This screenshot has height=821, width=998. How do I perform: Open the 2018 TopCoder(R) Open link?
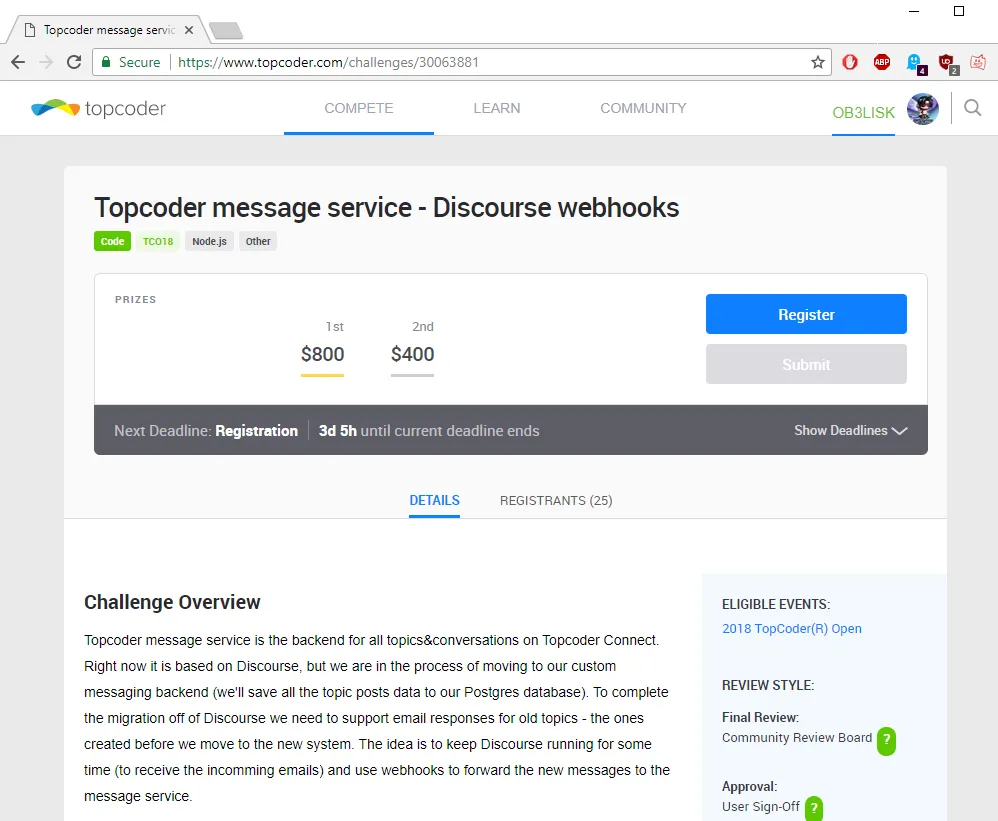(x=791, y=629)
